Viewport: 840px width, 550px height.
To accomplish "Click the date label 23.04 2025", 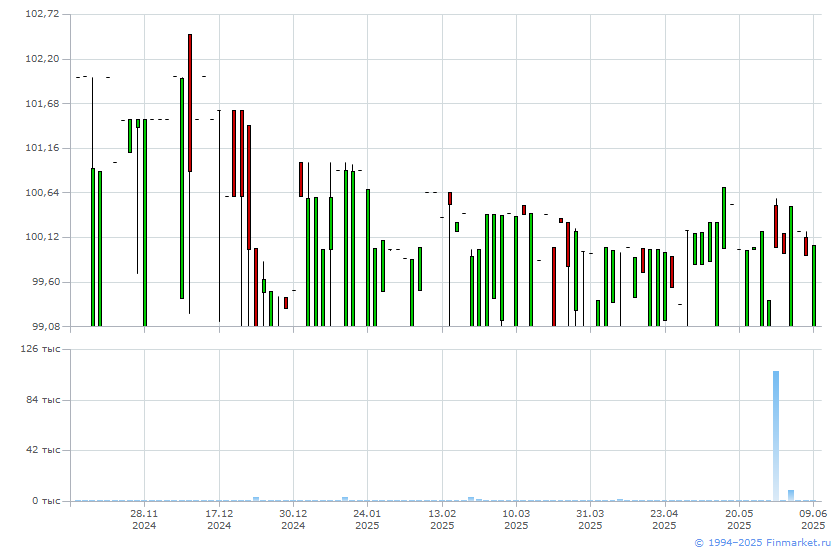I will tap(665, 519).
